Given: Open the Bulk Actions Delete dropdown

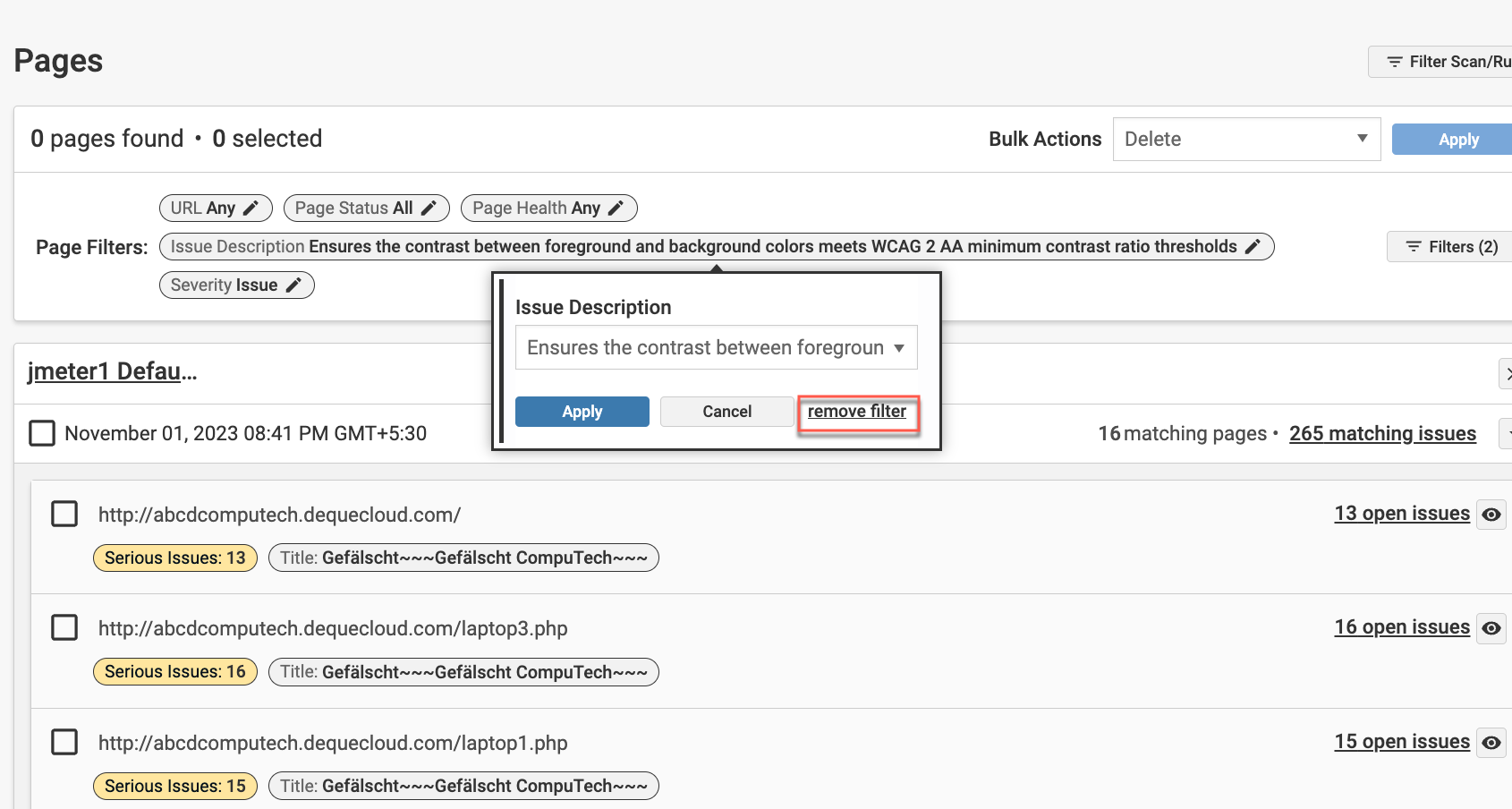Looking at the screenshot, I should (x=1245, y=140).
